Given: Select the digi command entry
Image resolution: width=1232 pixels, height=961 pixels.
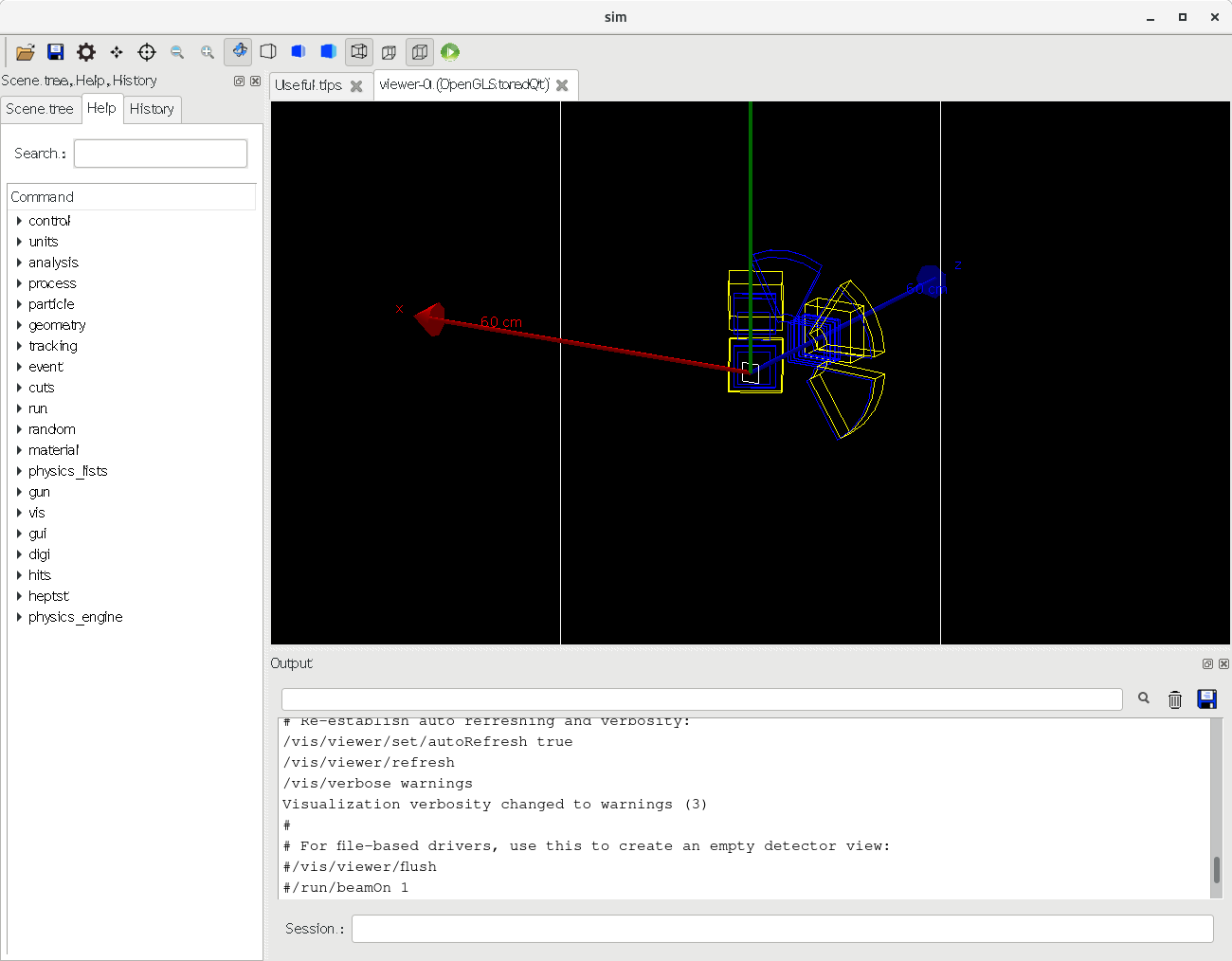Looking at the screenshot, I should pos(39,554).
